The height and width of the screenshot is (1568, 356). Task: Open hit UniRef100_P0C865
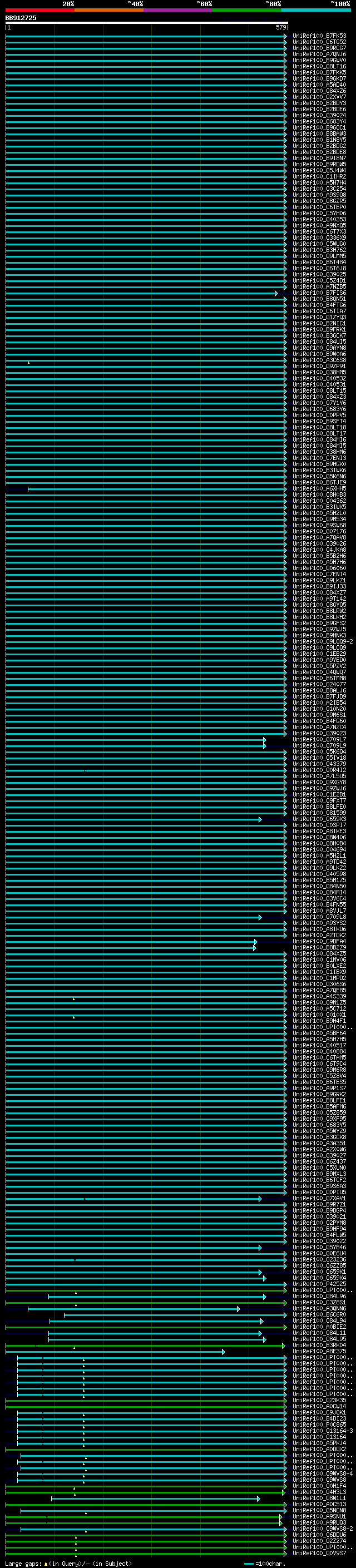(319, 1424)
